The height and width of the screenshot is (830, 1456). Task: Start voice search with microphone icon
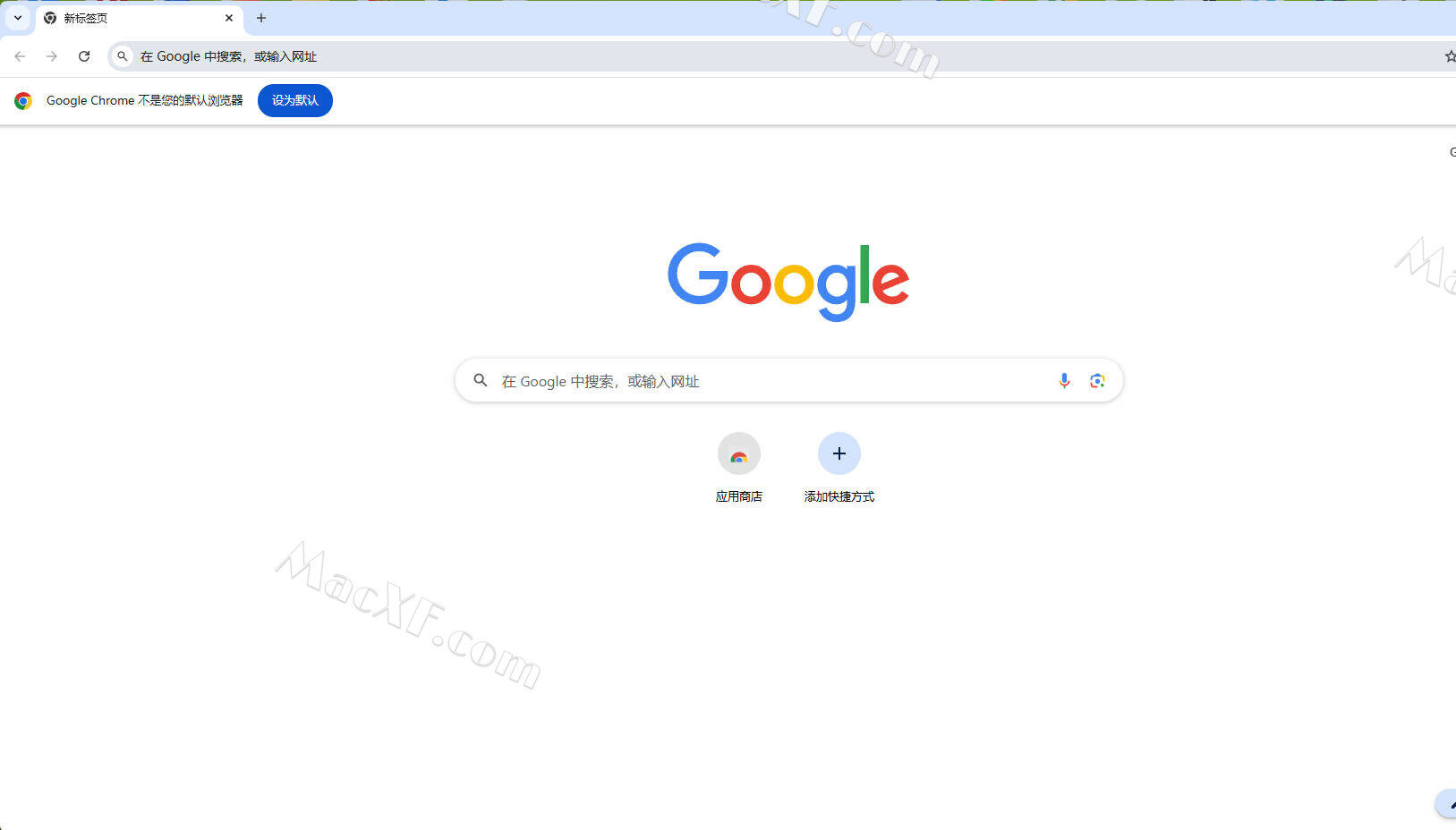(x=1064, y=380)
